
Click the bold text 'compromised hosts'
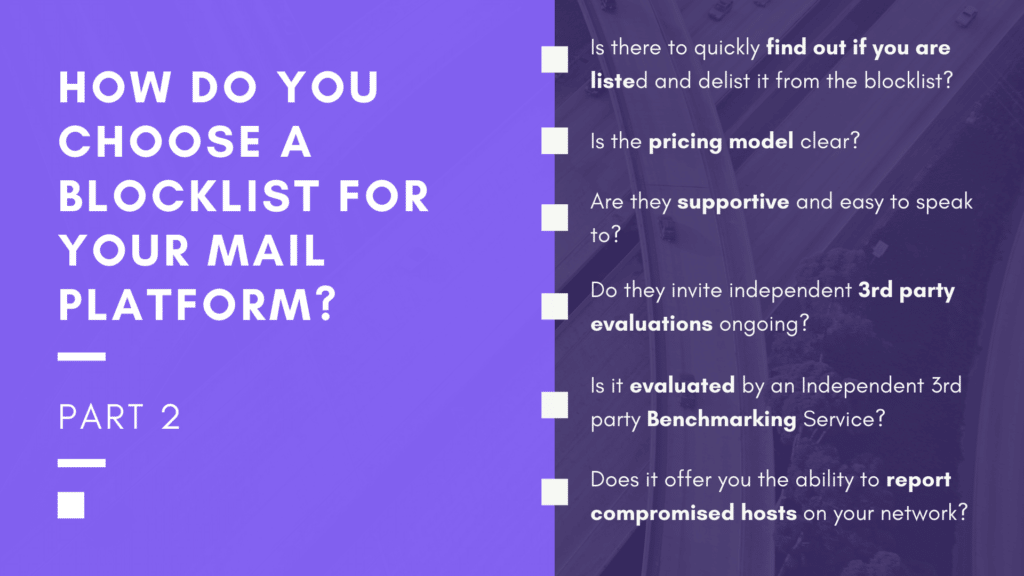coord(694,513)
